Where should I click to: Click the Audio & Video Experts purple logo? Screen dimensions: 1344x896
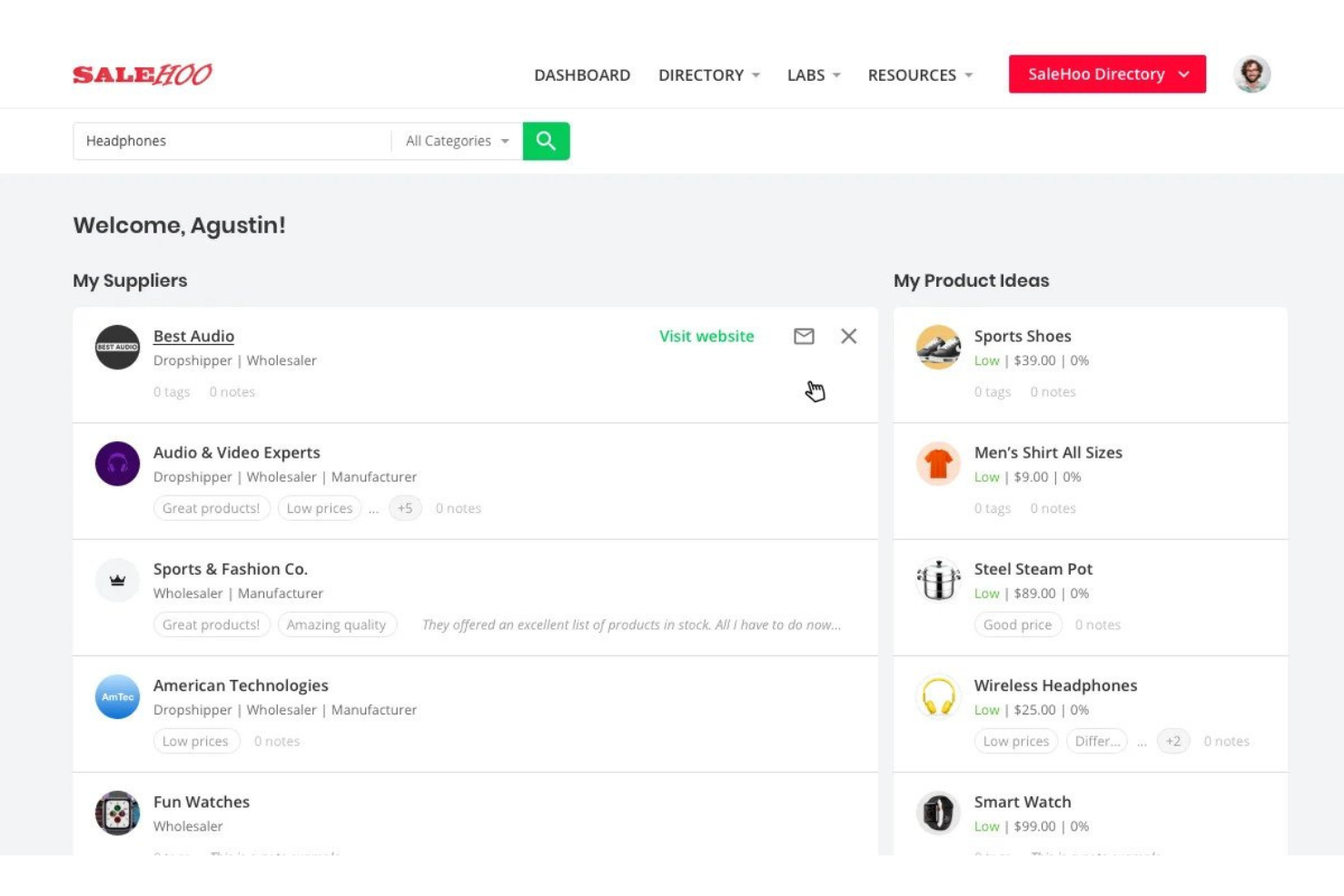[118, 464]
